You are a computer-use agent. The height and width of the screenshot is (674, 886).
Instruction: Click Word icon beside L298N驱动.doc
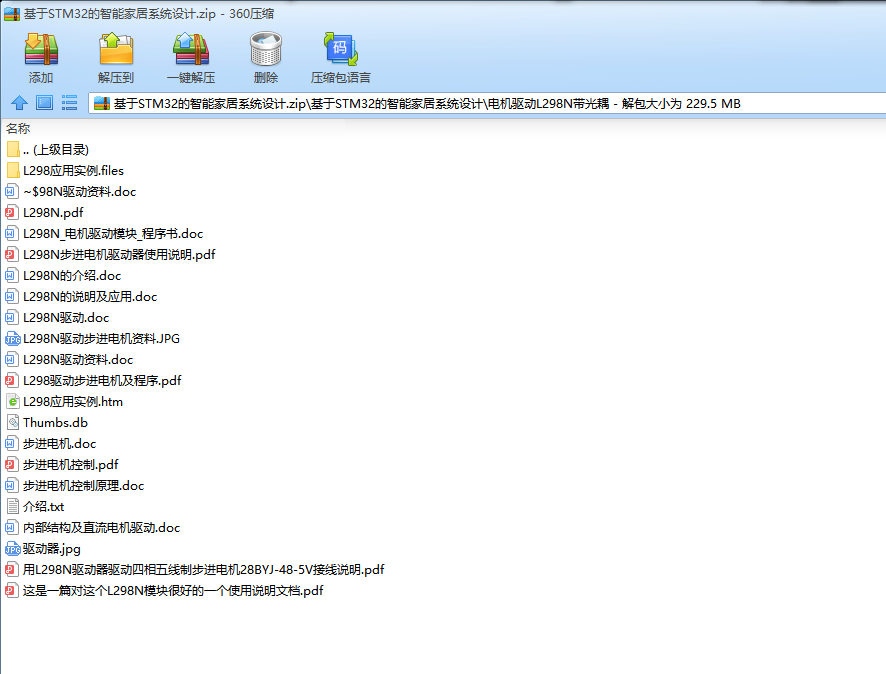click(x=12, y=318)
